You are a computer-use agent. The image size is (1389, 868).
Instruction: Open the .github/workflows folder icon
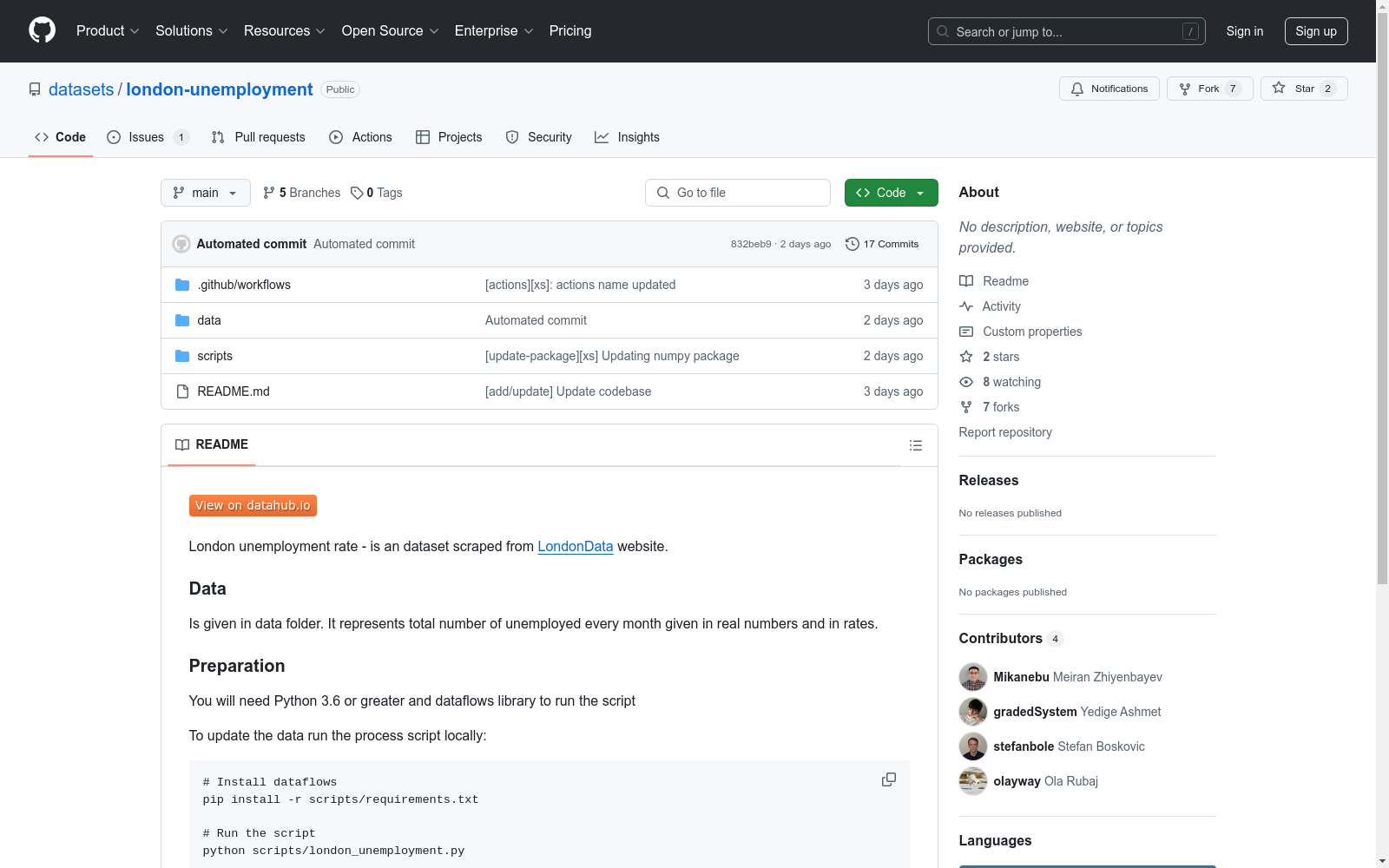click(182, 285)
